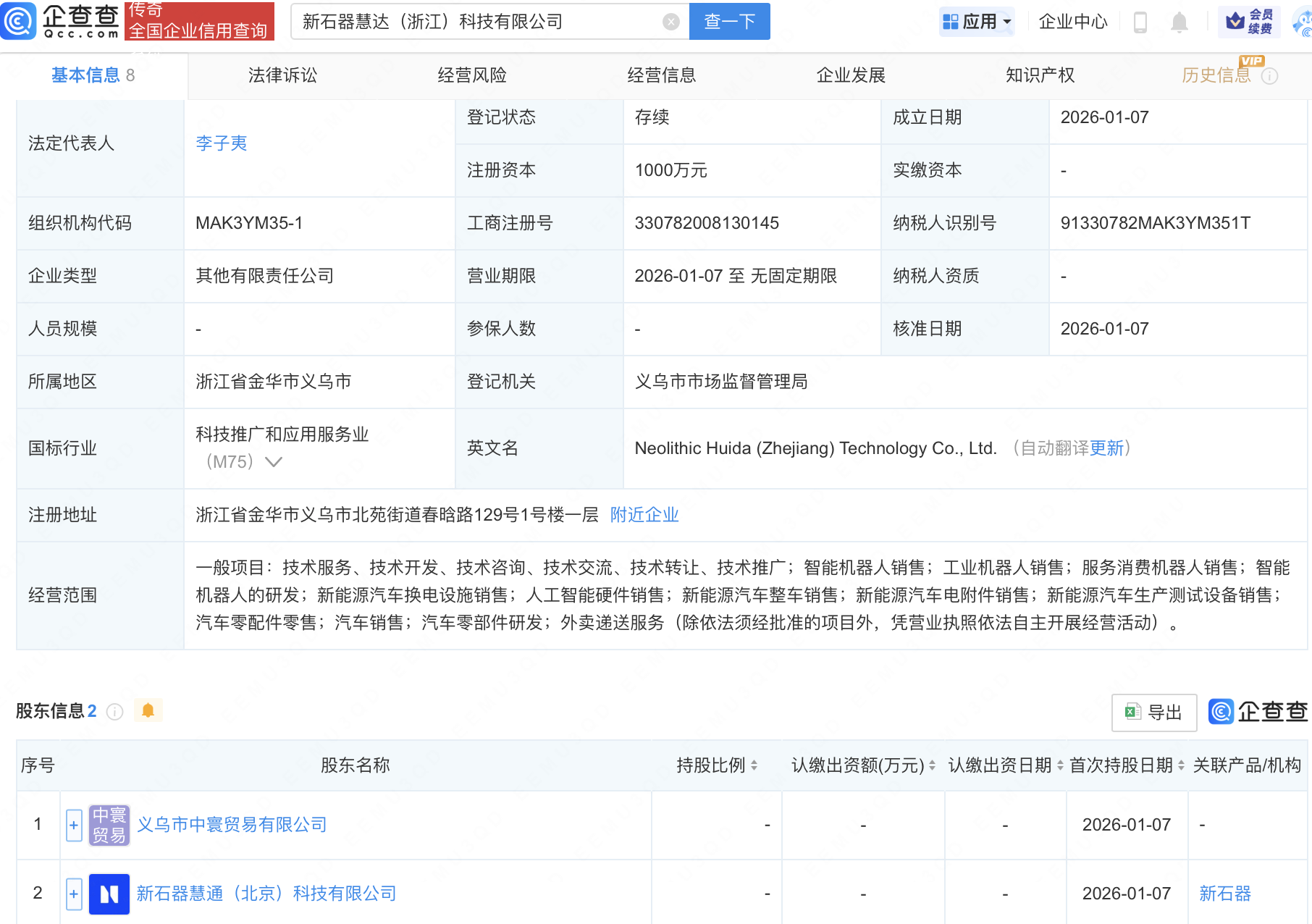The height and width of the screenshot is (924, 1312).
Task: Click the Qichacha logo icon
Action: 19,21
